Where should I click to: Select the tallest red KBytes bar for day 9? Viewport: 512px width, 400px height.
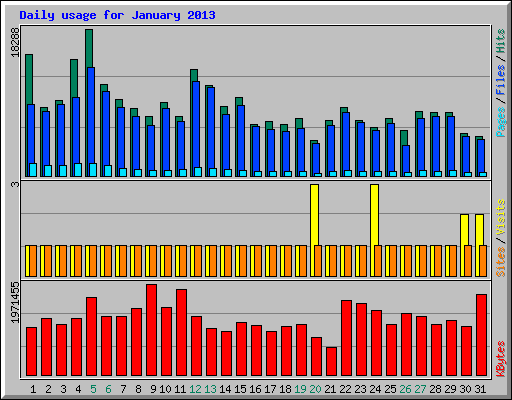coord(151,330)
